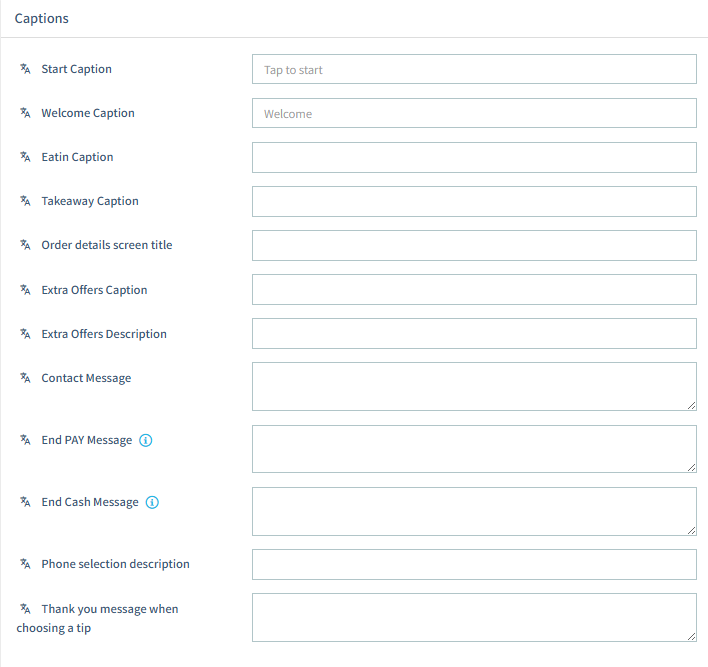The width and height of the screenshot is (708, 667).
Task: Focus the Order details screen title field
Action: [x=474, y=246]
